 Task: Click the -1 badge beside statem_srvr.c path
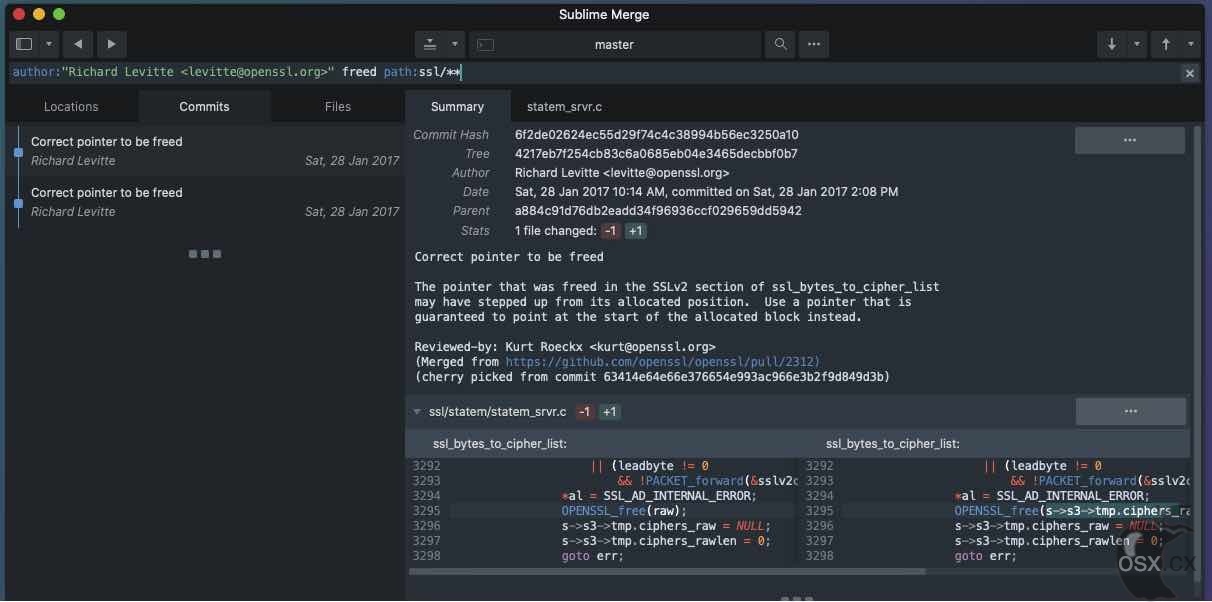click(584, 411)
